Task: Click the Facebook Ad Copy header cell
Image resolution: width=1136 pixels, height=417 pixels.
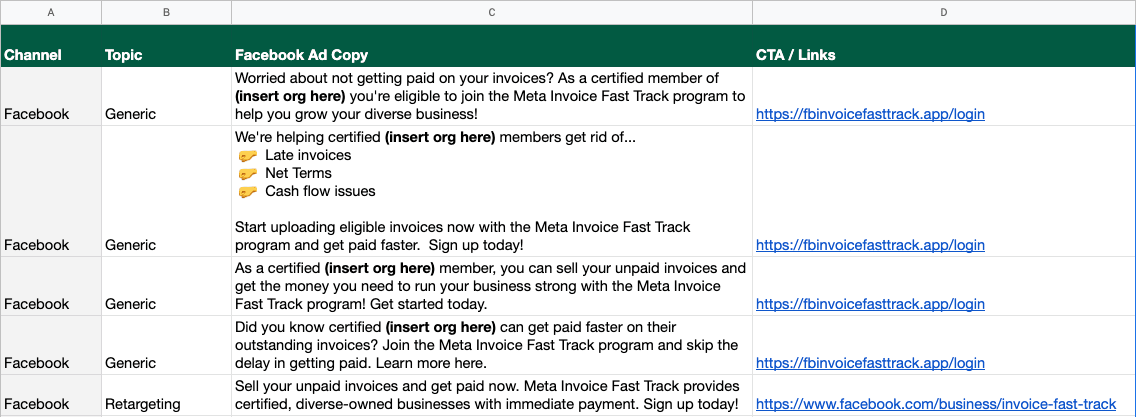Action: [x=492, y=46]
